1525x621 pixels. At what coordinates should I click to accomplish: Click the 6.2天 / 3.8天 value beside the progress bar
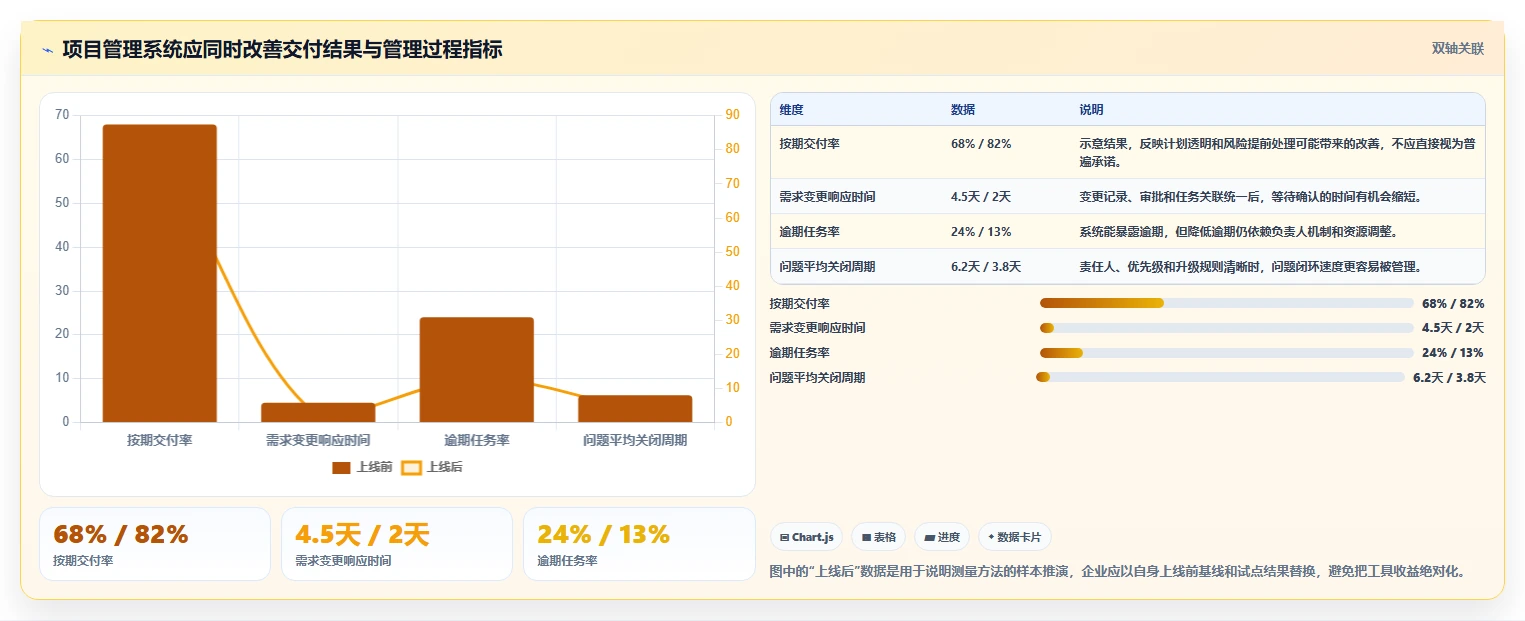pyautogui.click(x=1449, y=377)
